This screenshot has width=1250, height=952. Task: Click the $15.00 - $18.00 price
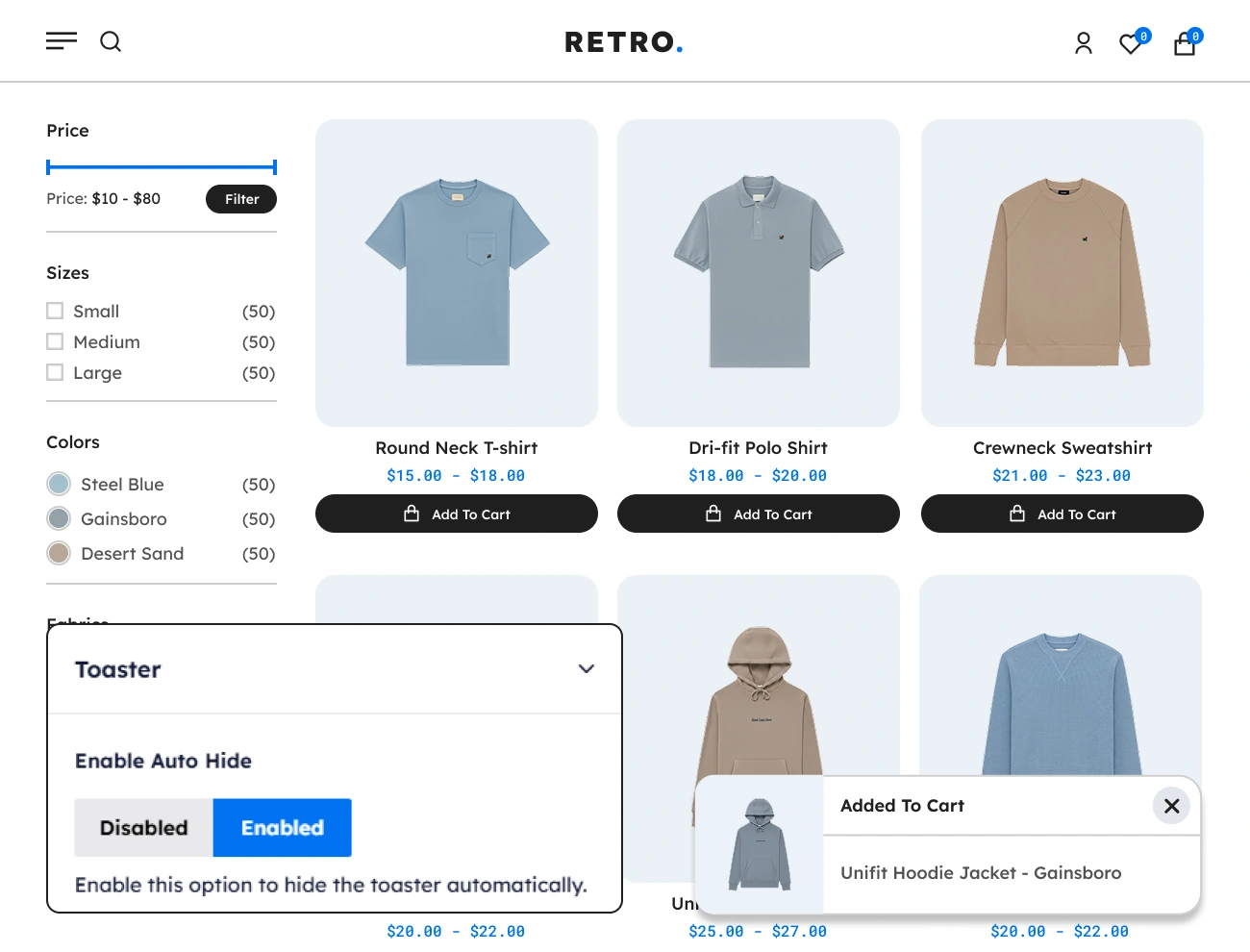tap(457, 476)
